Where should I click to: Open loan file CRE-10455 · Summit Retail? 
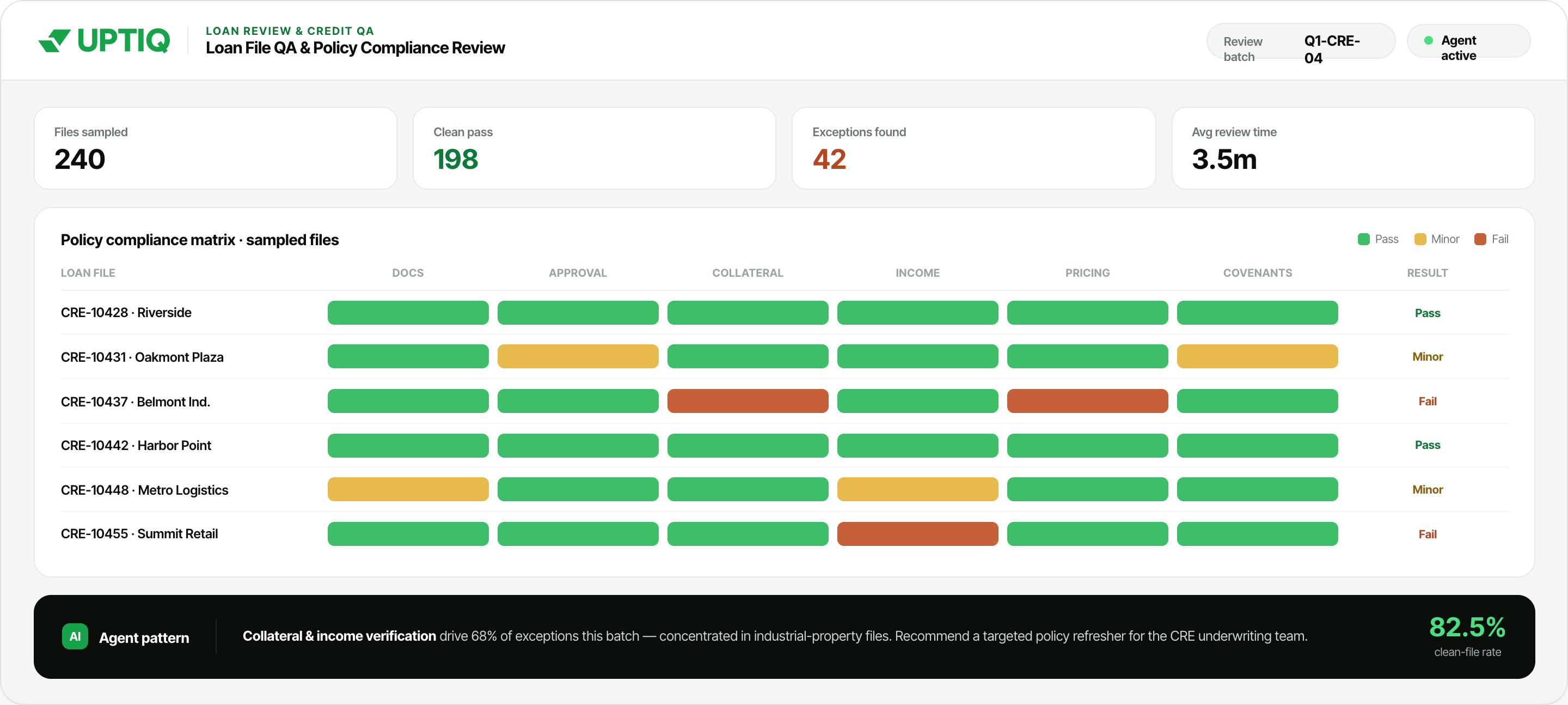(139, 534)
